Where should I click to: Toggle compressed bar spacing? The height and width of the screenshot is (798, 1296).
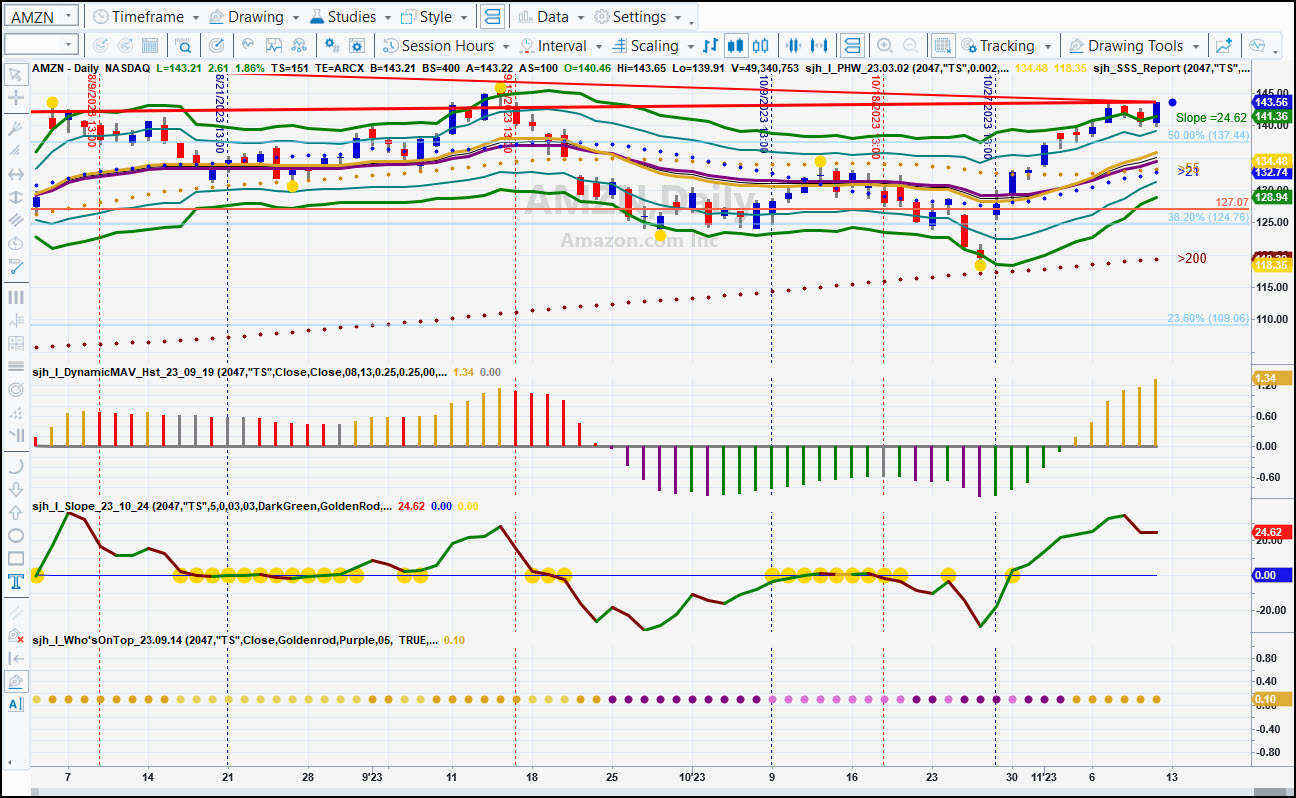[795, 45]
